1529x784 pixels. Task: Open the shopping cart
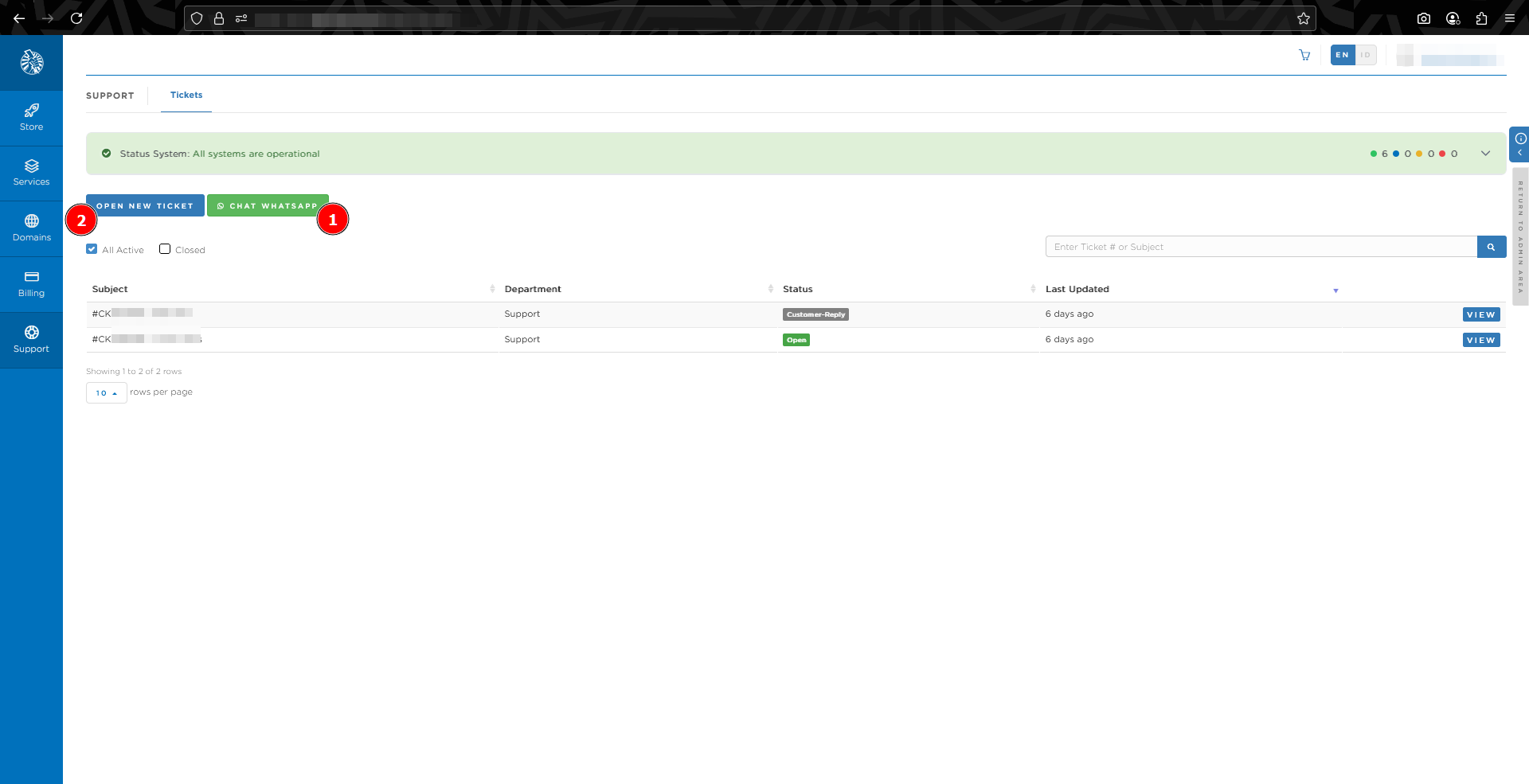tap(1304, 55)
